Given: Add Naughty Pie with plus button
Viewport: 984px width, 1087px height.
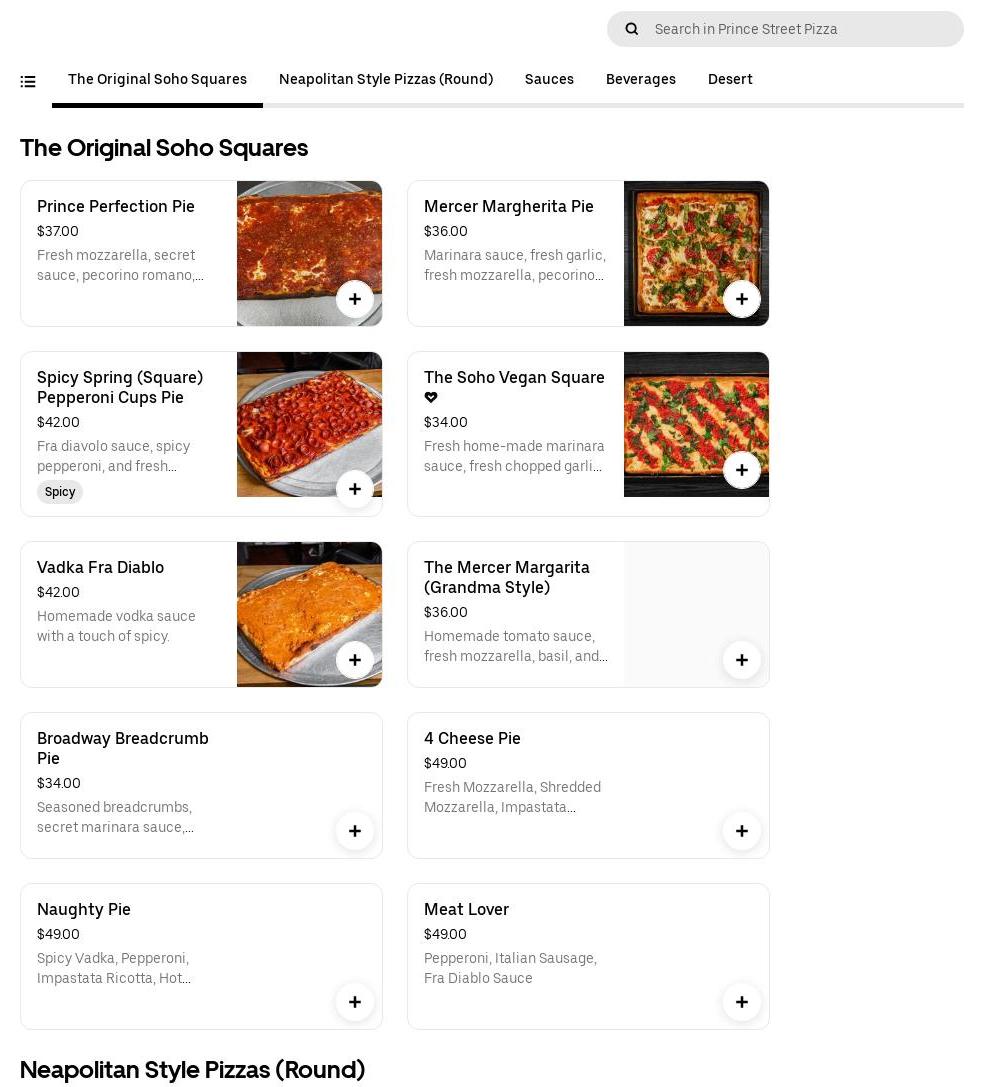Looking at the screenshot, I should [x=355, y=1002].
